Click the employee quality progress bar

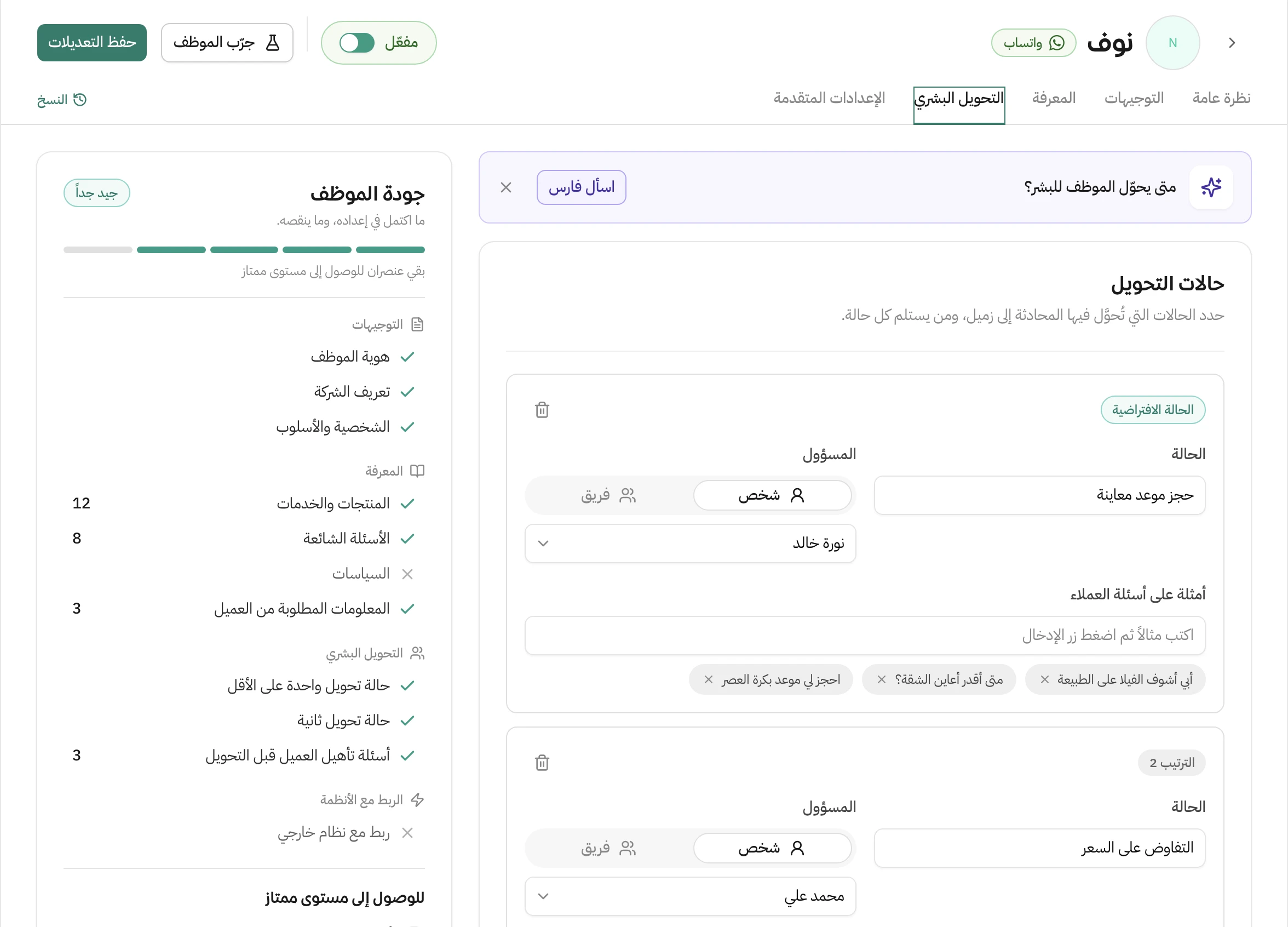(x=244, y=250)
